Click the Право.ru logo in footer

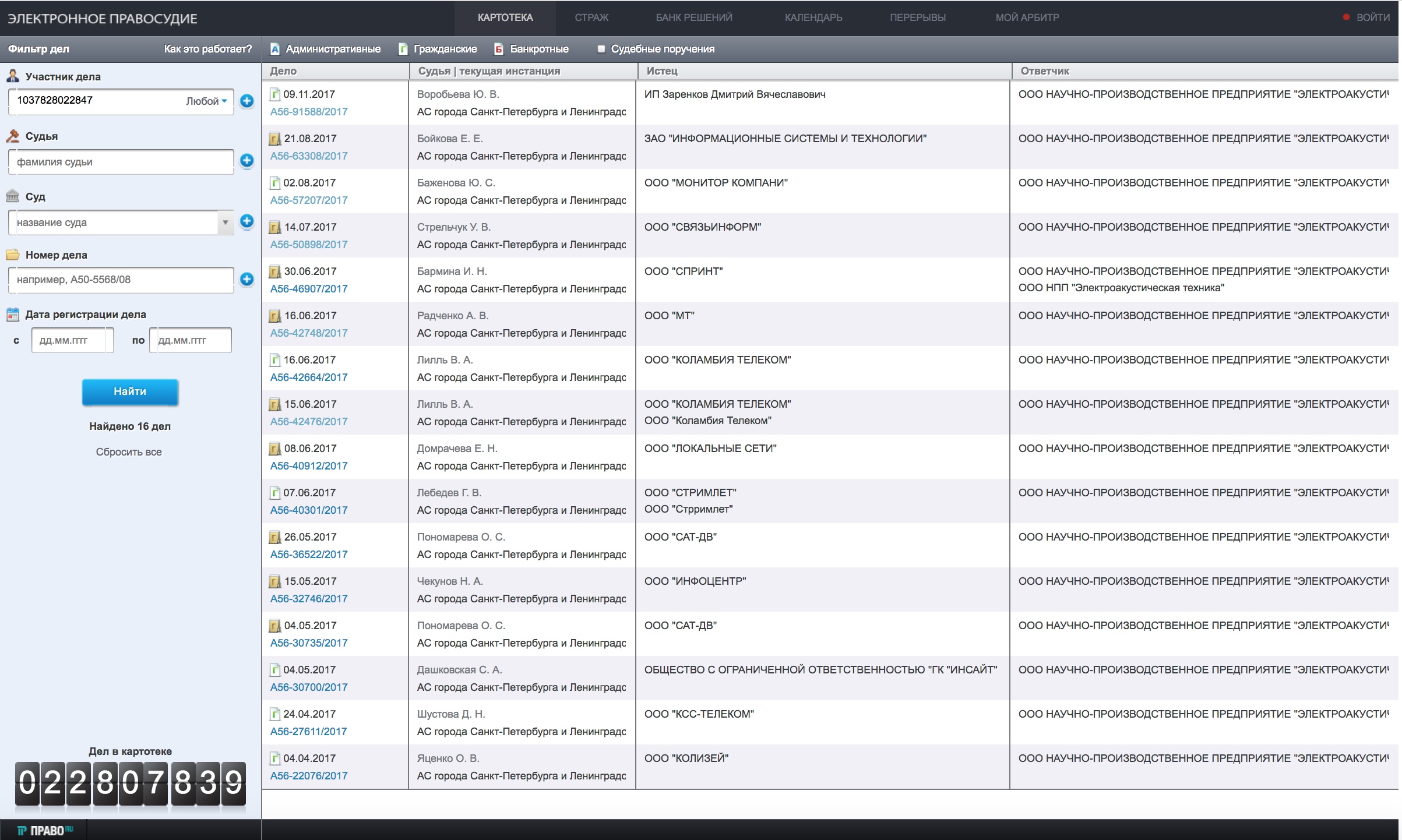pyautogui.click(x=45, y=830)
